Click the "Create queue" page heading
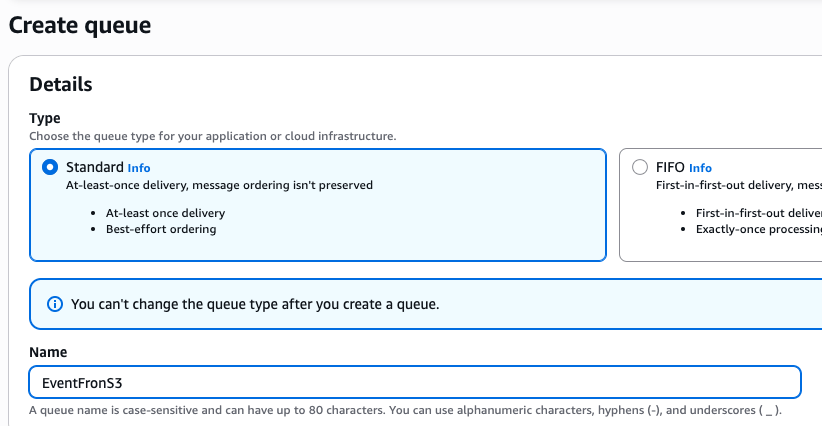 [x=80, y=25]
